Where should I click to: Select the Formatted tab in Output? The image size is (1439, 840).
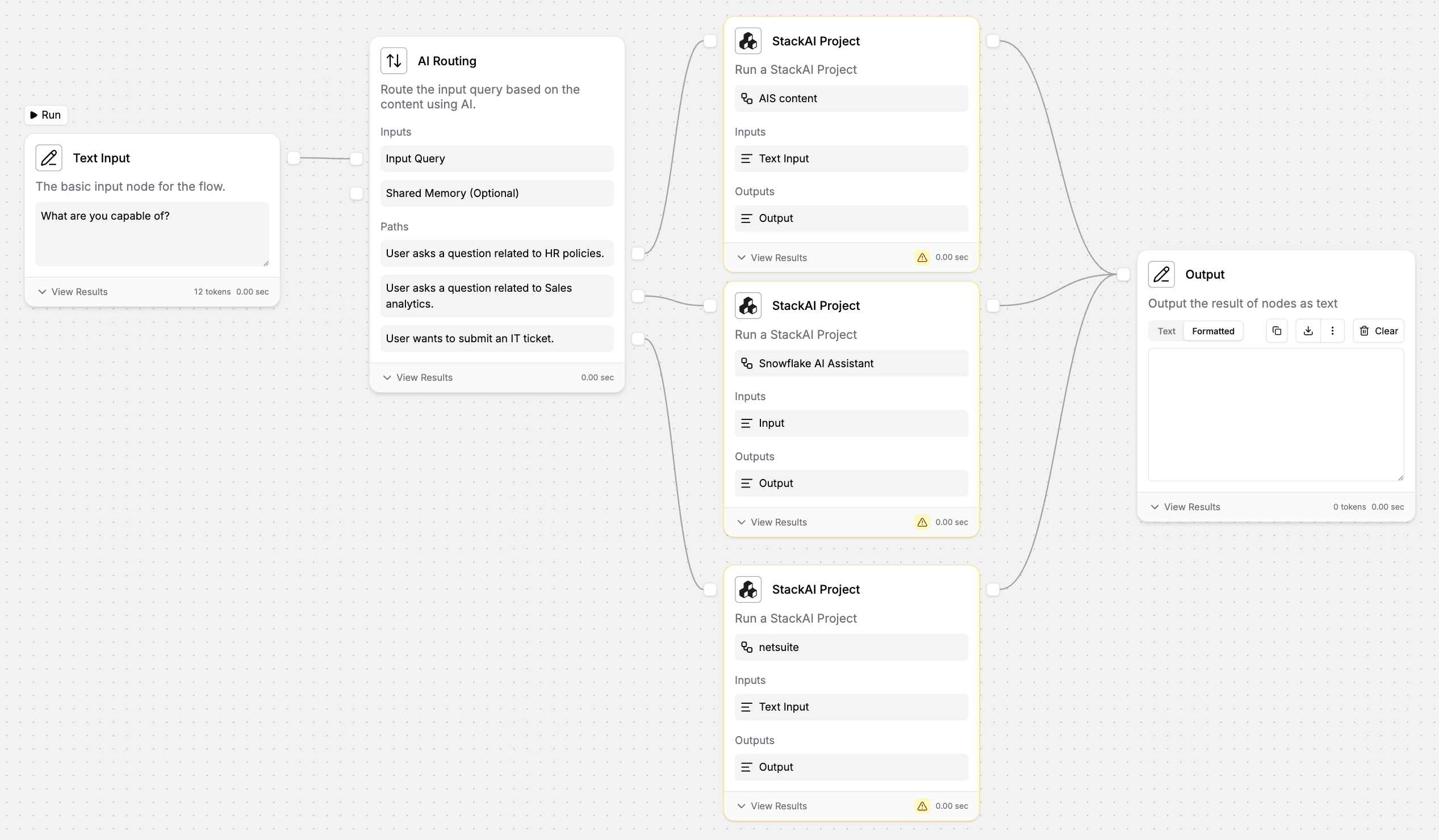click(1213, 331)
